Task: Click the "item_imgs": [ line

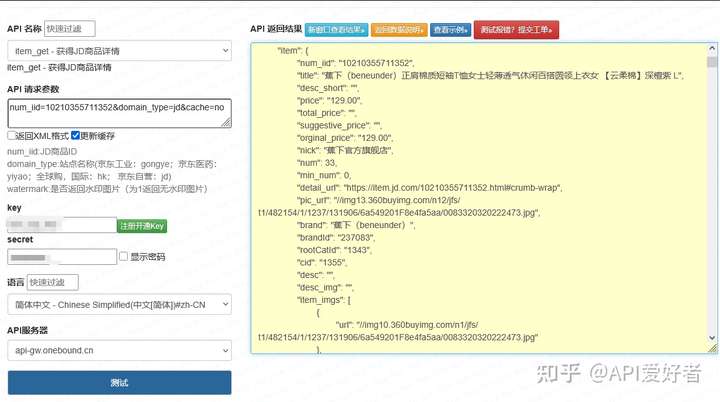Action: 324,300
